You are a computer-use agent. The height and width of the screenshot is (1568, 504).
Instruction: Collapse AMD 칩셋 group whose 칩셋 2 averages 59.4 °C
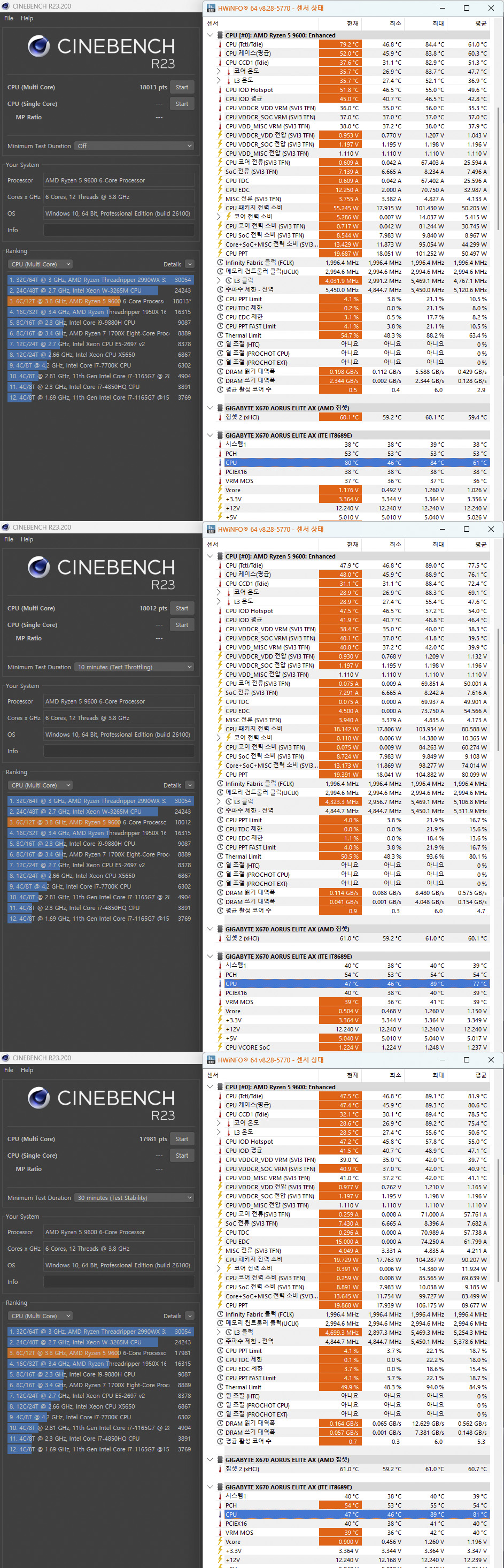click(211, 408)
